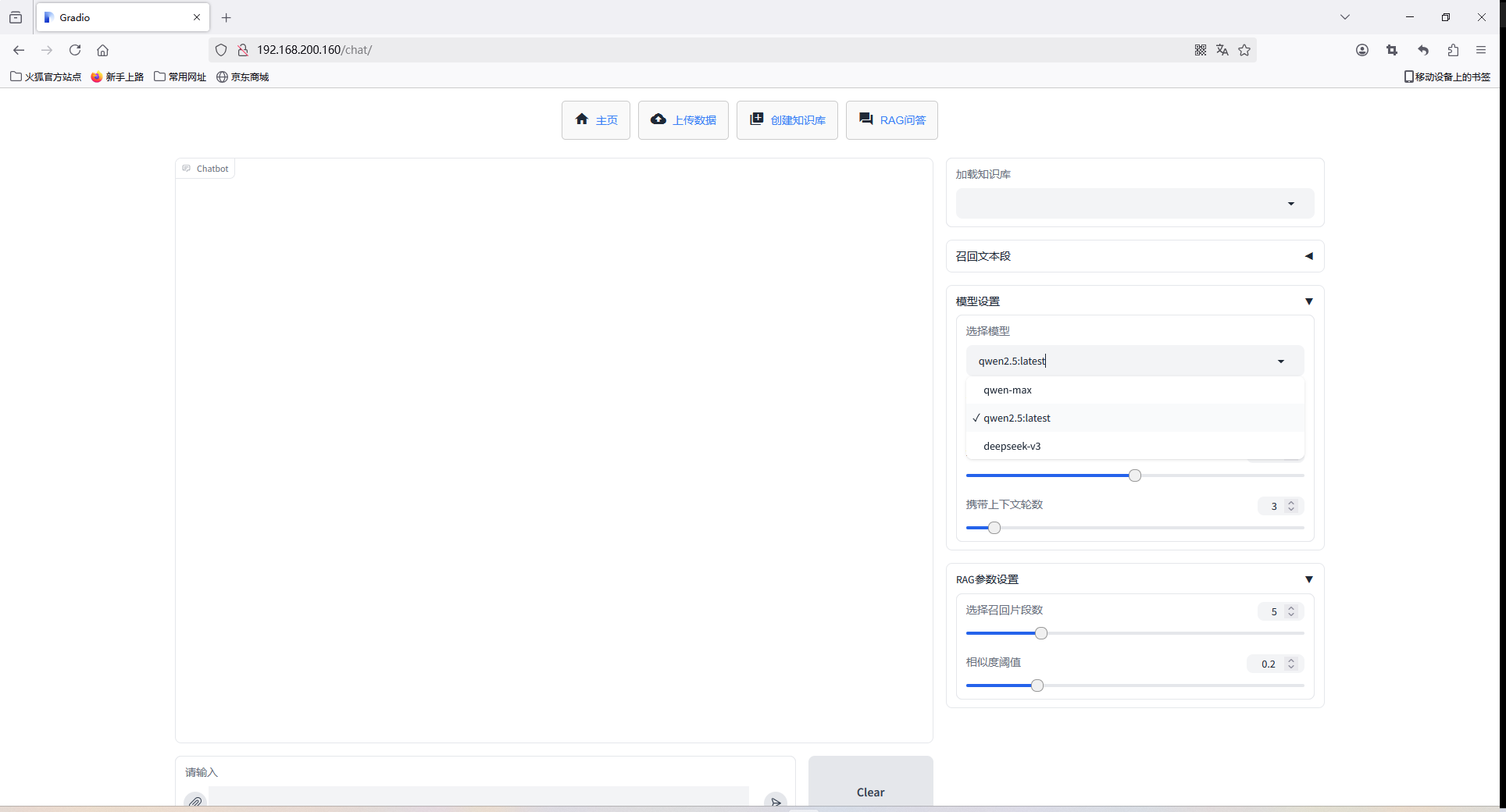Click the send message arrow icon
The width and height of the screenshot is (1506, 812).
775,802
